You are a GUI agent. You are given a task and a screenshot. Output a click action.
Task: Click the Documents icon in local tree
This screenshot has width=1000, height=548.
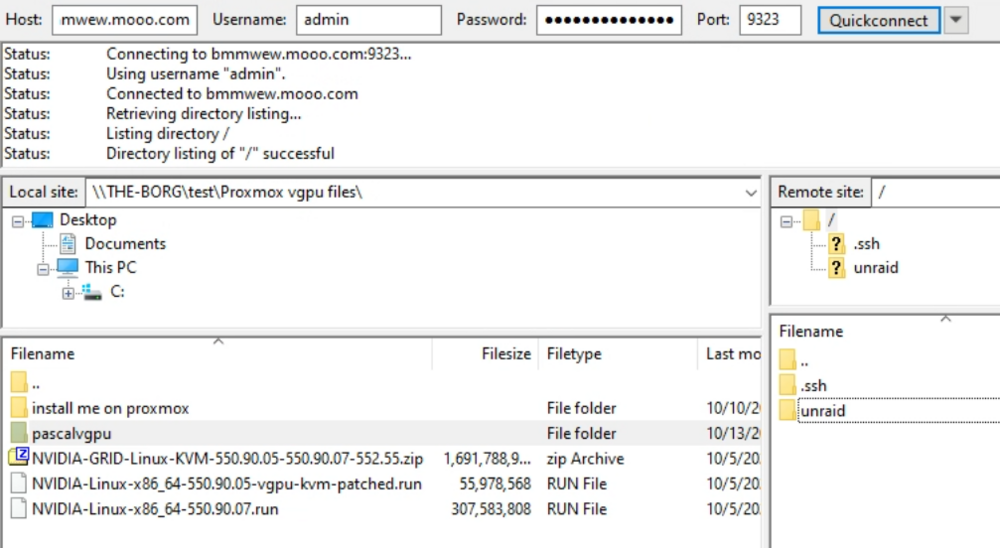point(68,244)
